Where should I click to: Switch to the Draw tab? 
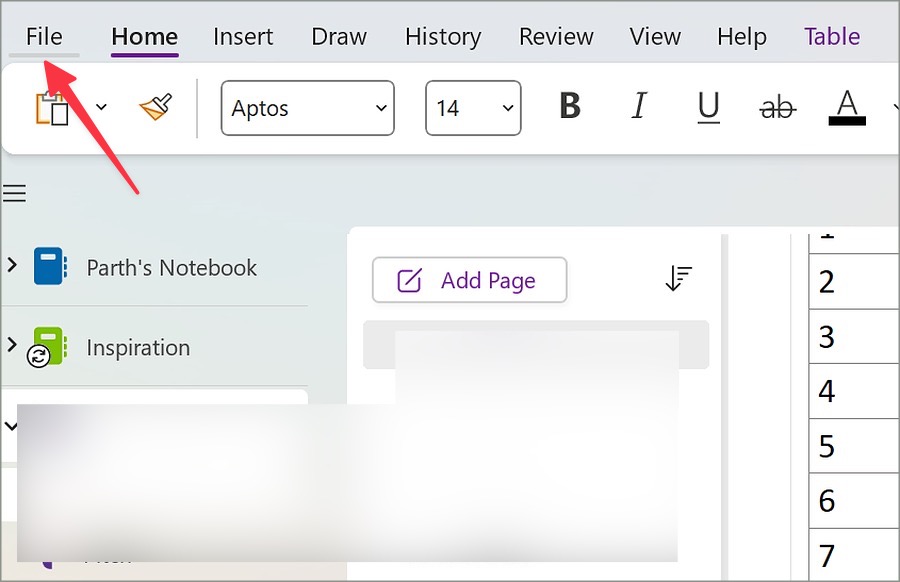(x=339, y=37)
